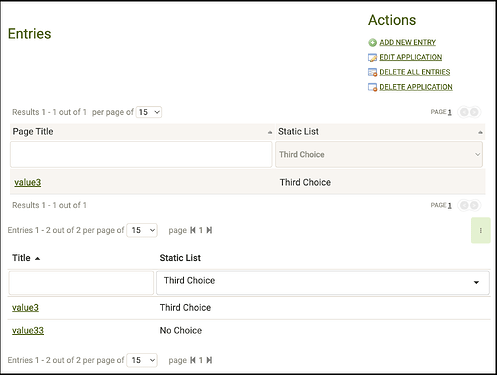497x375 pixels.
Task: Sort by Title column header
Action: (26, 258)
